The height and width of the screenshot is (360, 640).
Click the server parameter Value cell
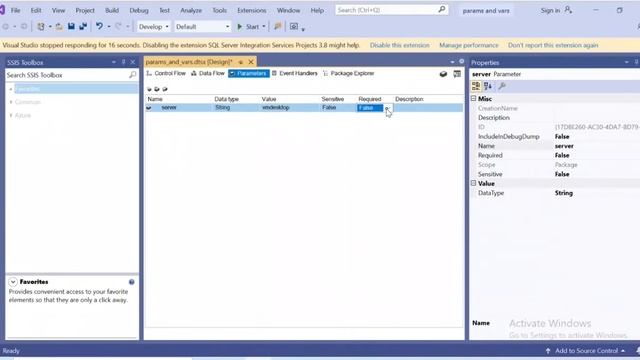[290, 108]
